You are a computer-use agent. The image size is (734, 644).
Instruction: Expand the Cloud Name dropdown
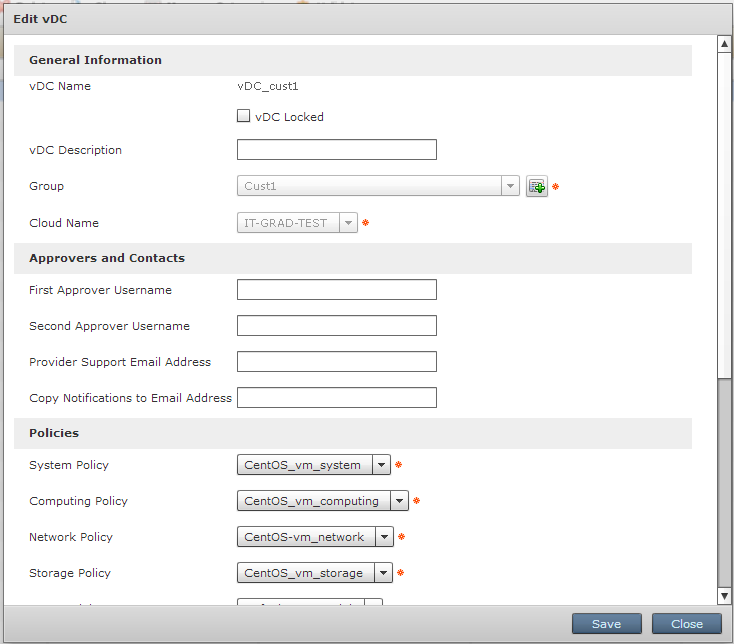(x=348, y=223)
